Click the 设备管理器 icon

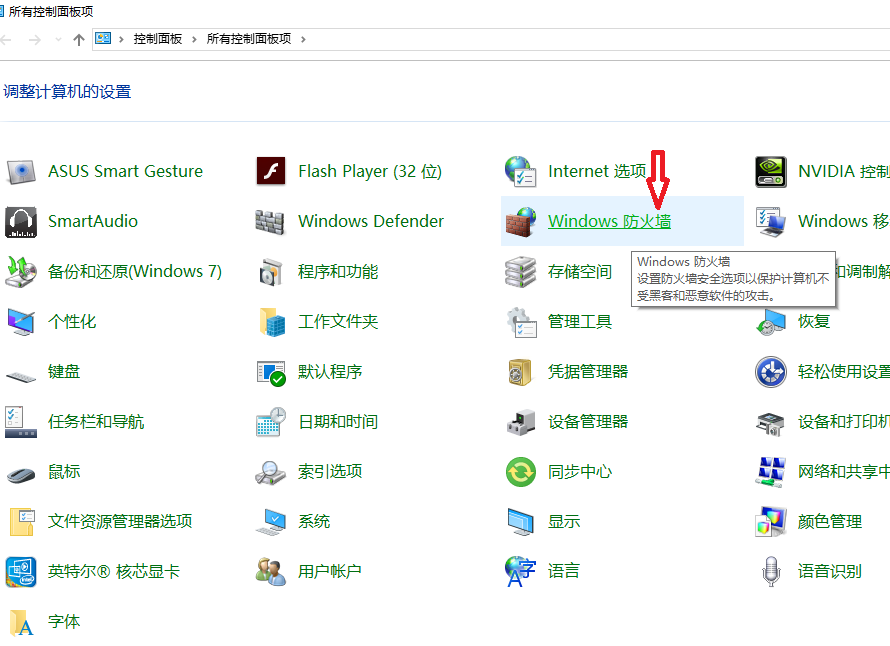(520, 422)
